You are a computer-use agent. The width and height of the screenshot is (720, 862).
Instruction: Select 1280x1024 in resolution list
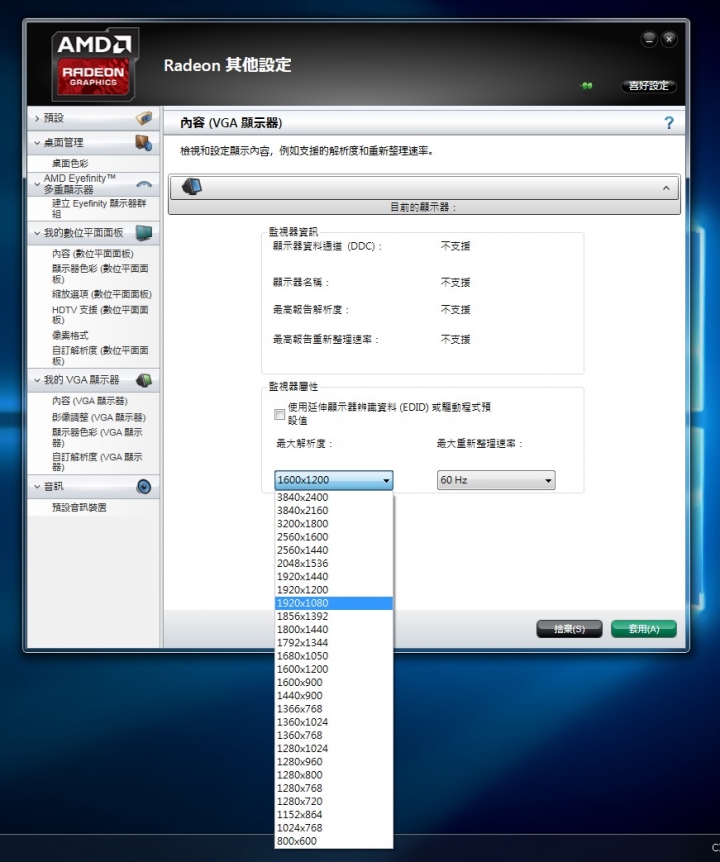(x=334, y=748)
